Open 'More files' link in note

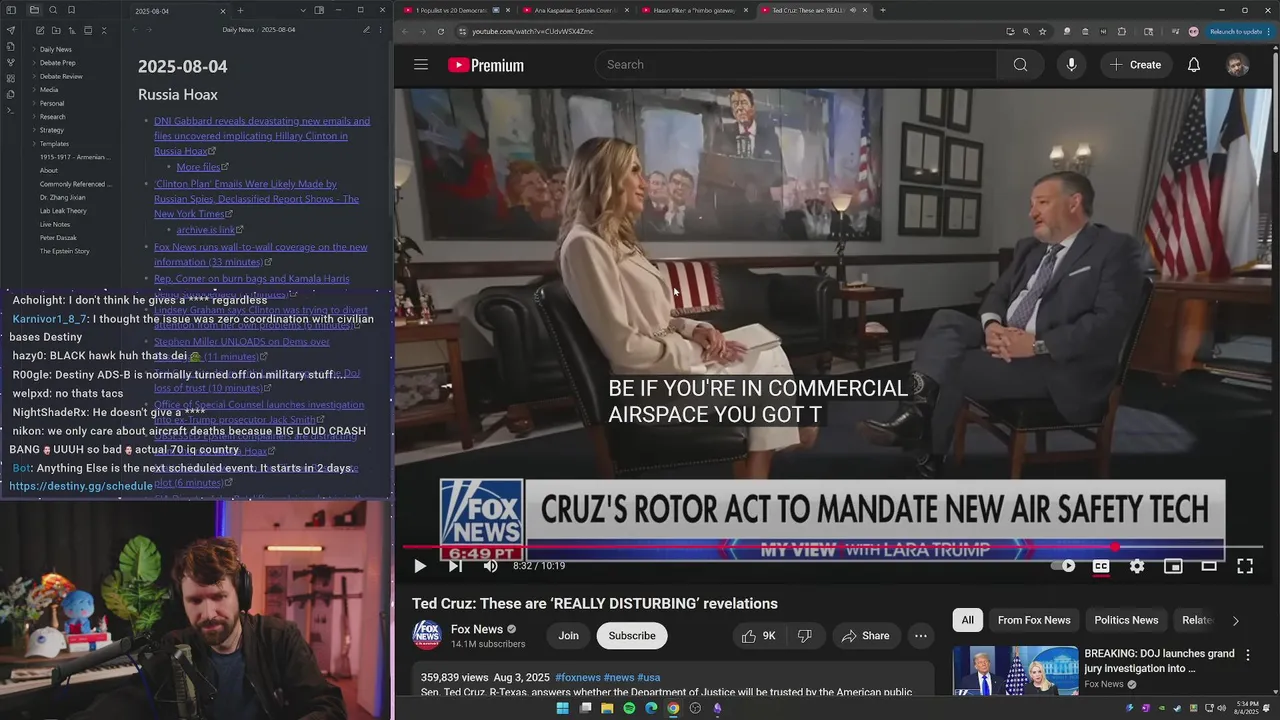(198, 167)
